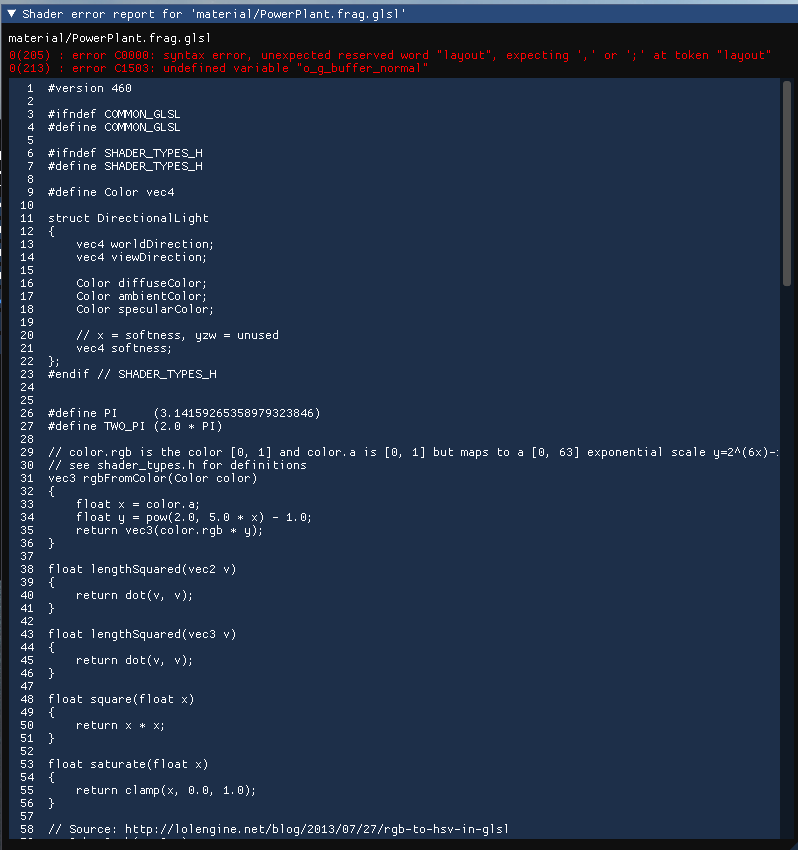Click the vec4 softness member line

coord(124,348)
